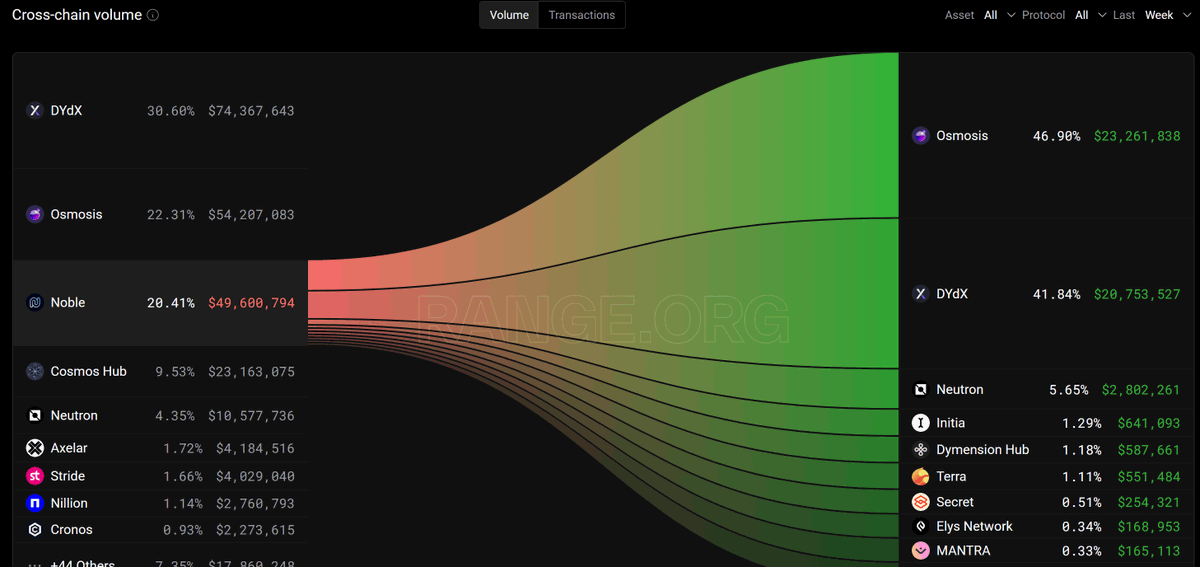Screen dimensions: 1200x567
Task: Click the DYdX logo in source list
Action: (35, 111)
